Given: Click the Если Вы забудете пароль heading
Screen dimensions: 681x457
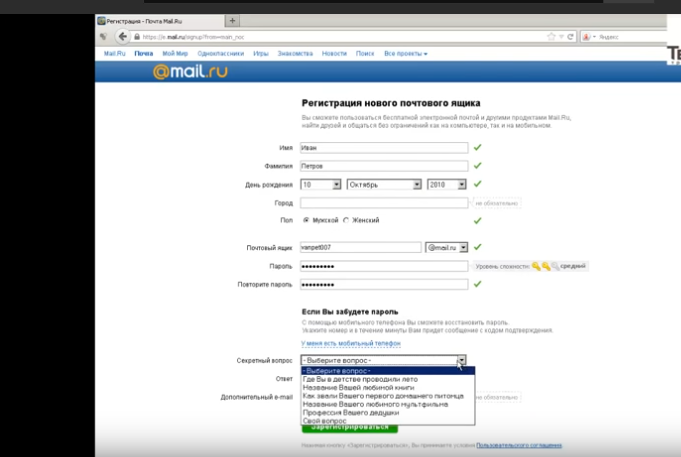Looking at the screenshot, I should 350,311.
